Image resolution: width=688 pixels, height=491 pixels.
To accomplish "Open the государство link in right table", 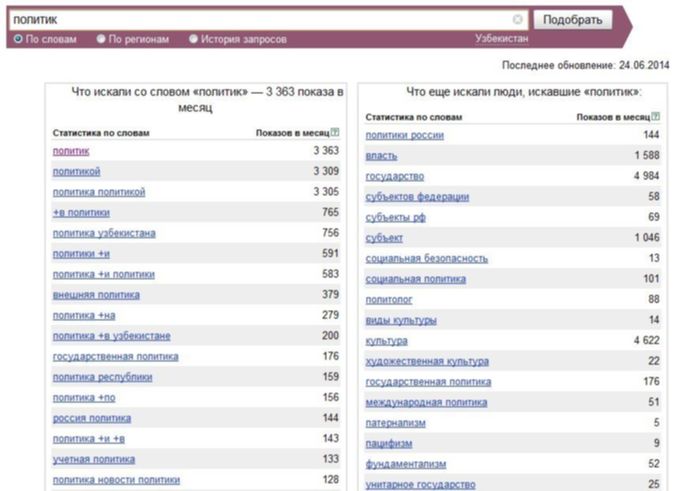I will 395,176.
